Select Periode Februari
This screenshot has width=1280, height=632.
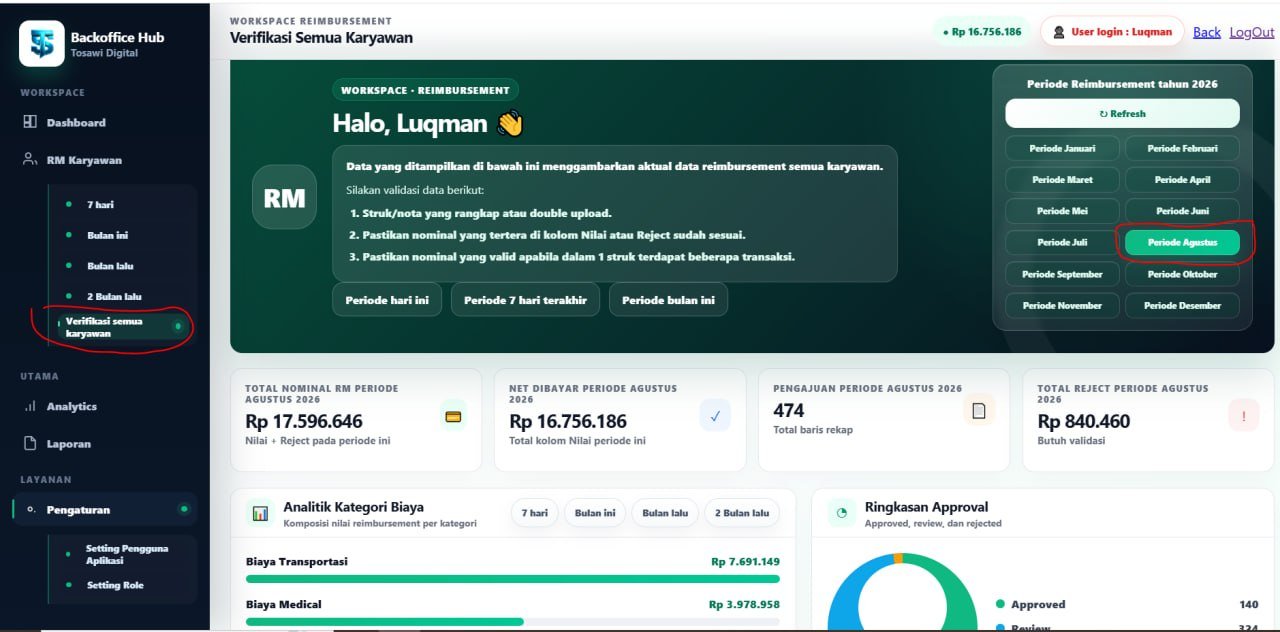pyautogui.click(x=1182, y=148)
